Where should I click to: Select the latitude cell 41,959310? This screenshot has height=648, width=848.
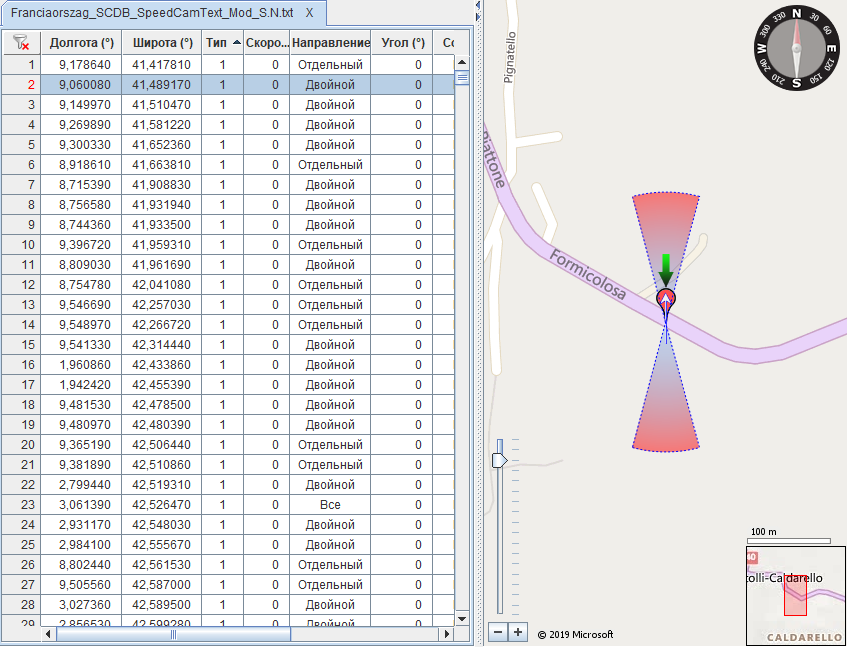click(x=162, y=245)
